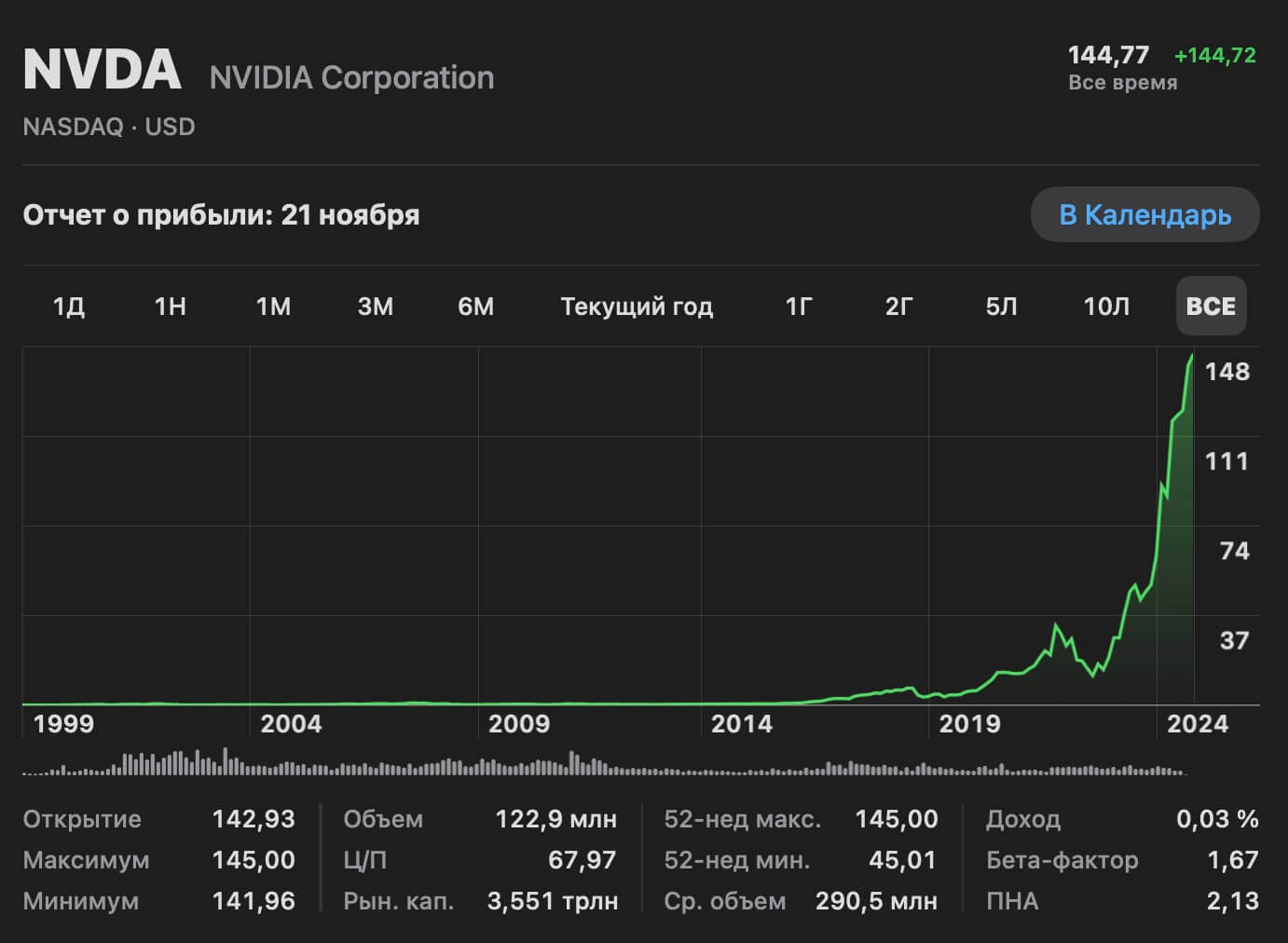Click the Ср. объем label
The image size is (1288, 943).
(x=725, y=901)
